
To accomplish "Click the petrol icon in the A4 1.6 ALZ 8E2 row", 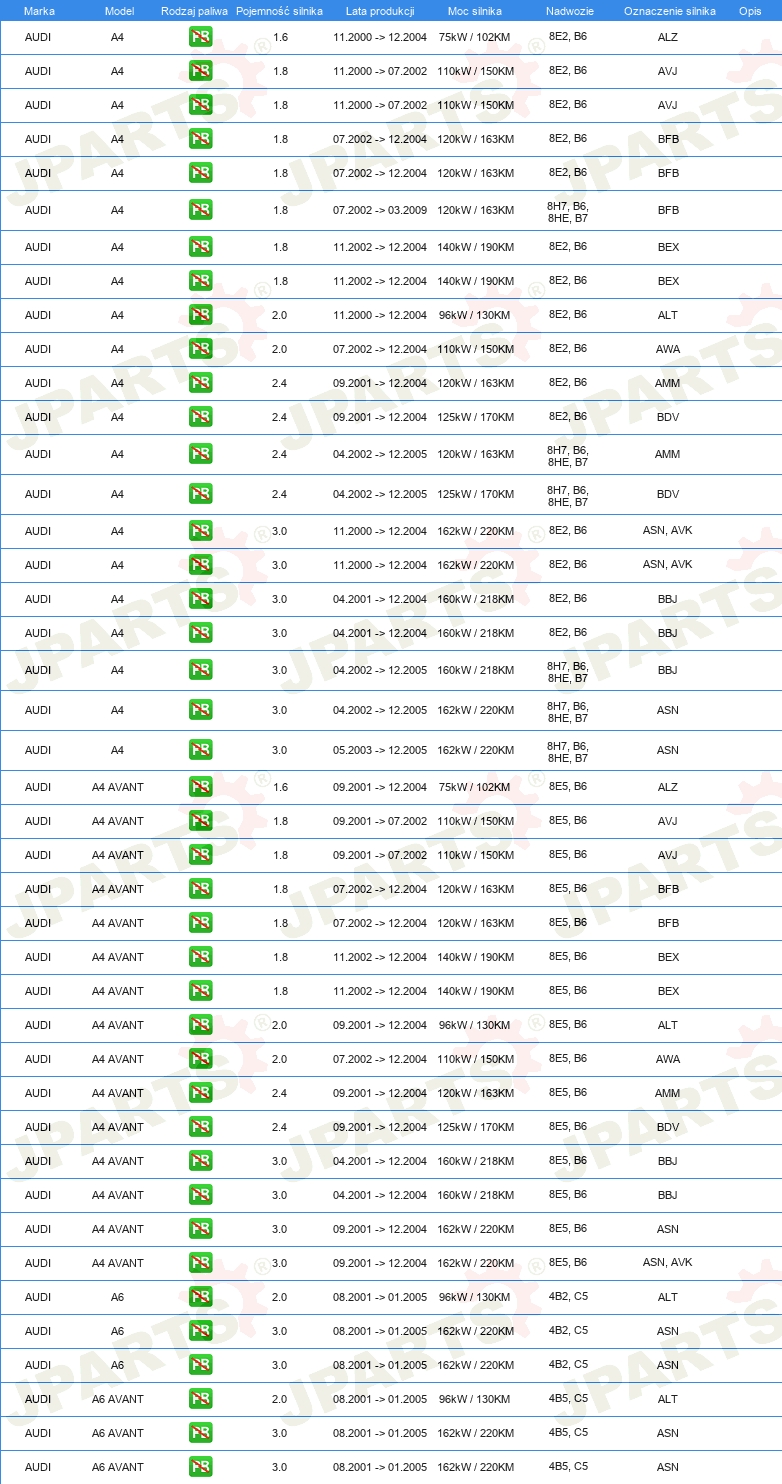I will (200, 37).
